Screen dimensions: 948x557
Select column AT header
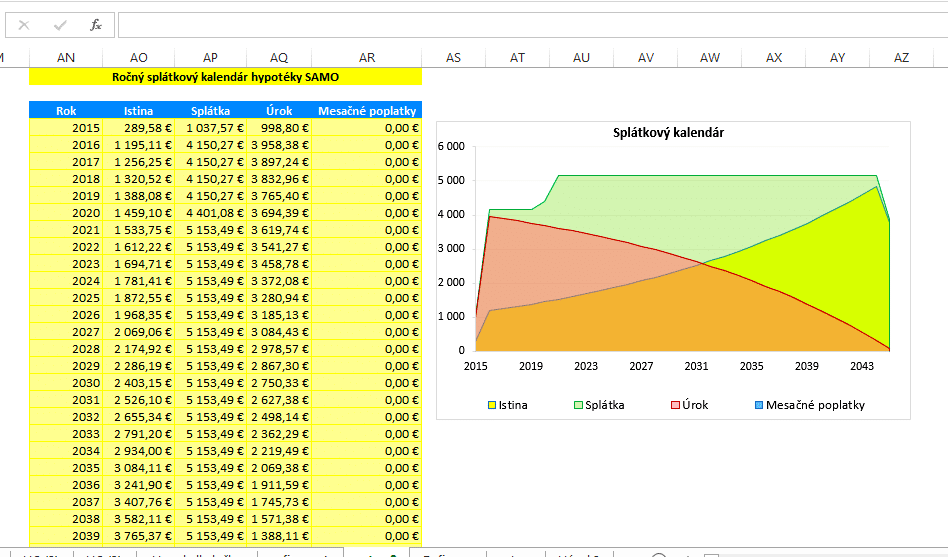[517, 57]
